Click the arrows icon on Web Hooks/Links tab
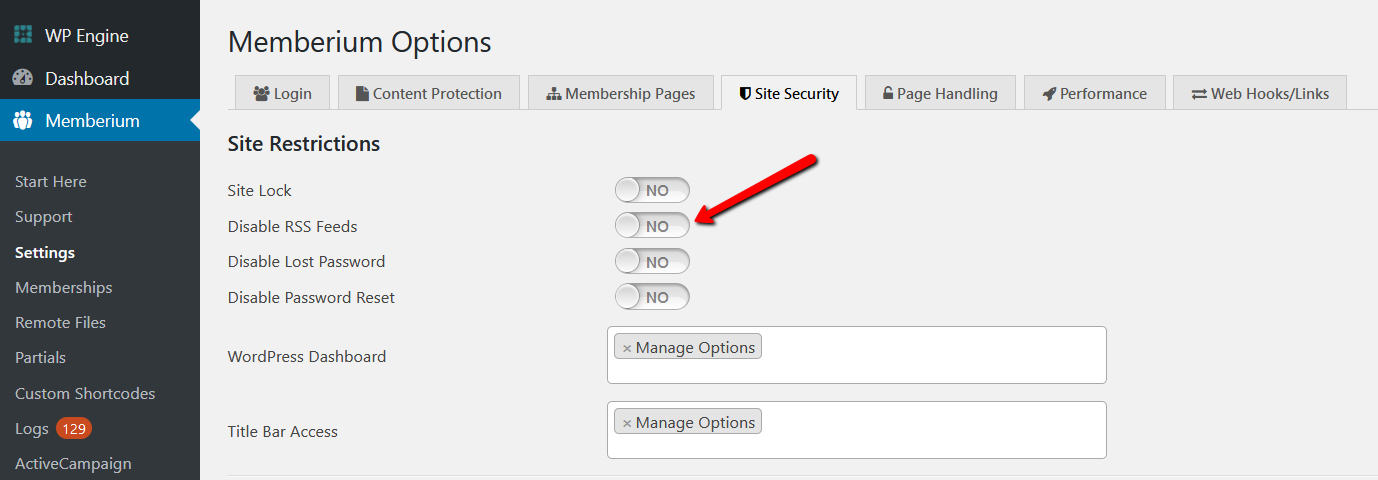 click(1199, 93)
